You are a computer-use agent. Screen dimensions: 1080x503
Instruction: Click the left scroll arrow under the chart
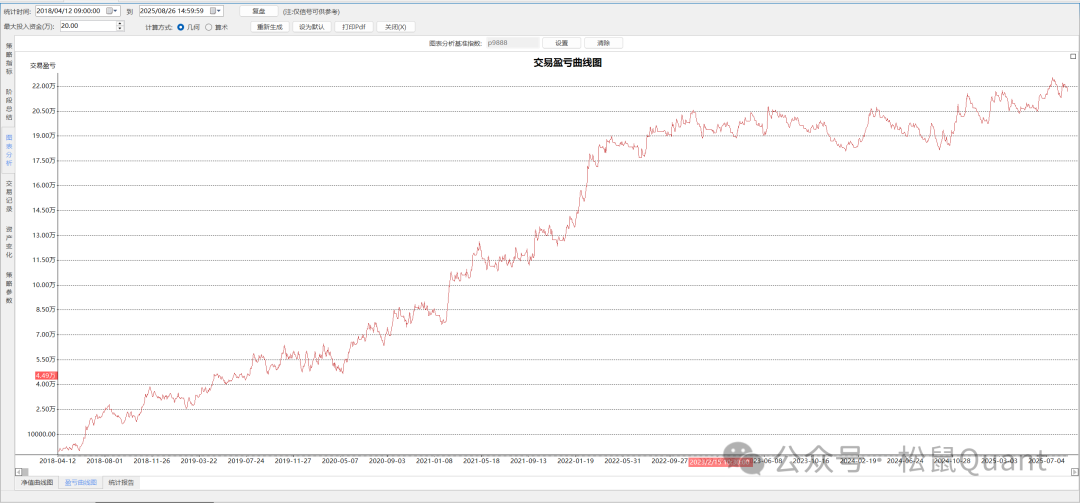point(18,471)
